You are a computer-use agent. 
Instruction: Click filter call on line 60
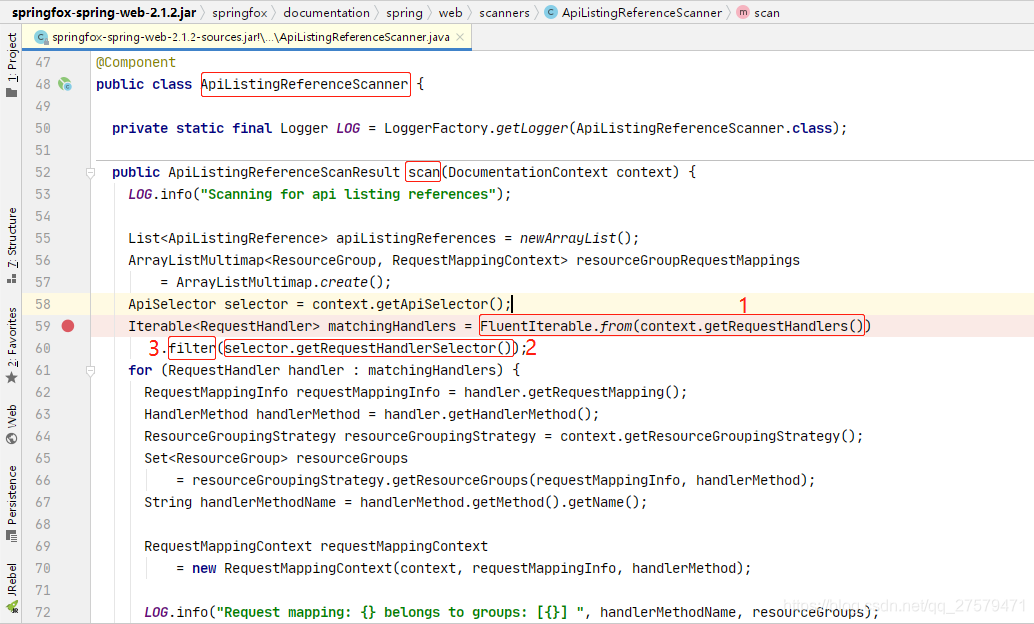click(192, 348)
